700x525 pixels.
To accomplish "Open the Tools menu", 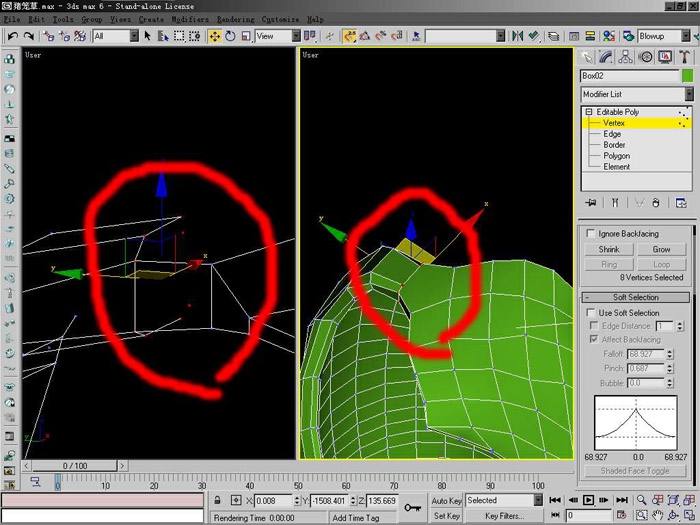I will [62, 19].
